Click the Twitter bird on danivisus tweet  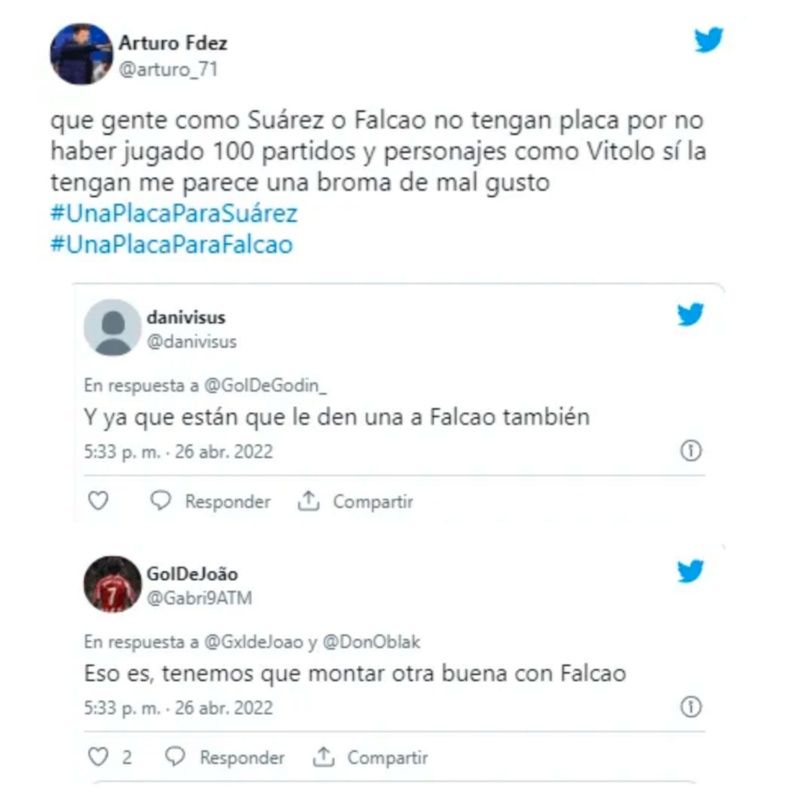click(x=690, y=314)
